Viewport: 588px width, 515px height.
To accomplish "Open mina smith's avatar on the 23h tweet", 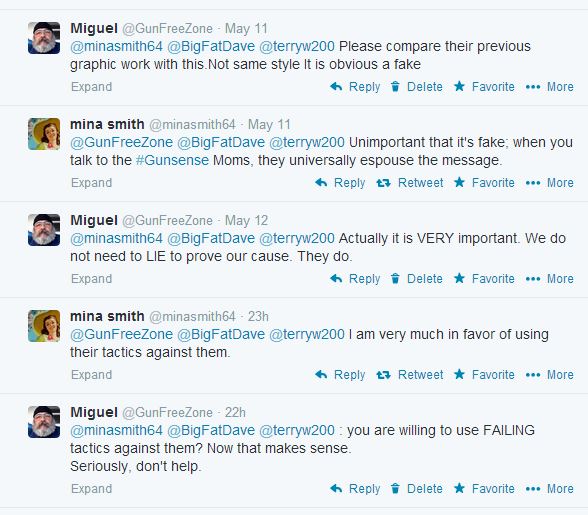I will coord(44,326).
